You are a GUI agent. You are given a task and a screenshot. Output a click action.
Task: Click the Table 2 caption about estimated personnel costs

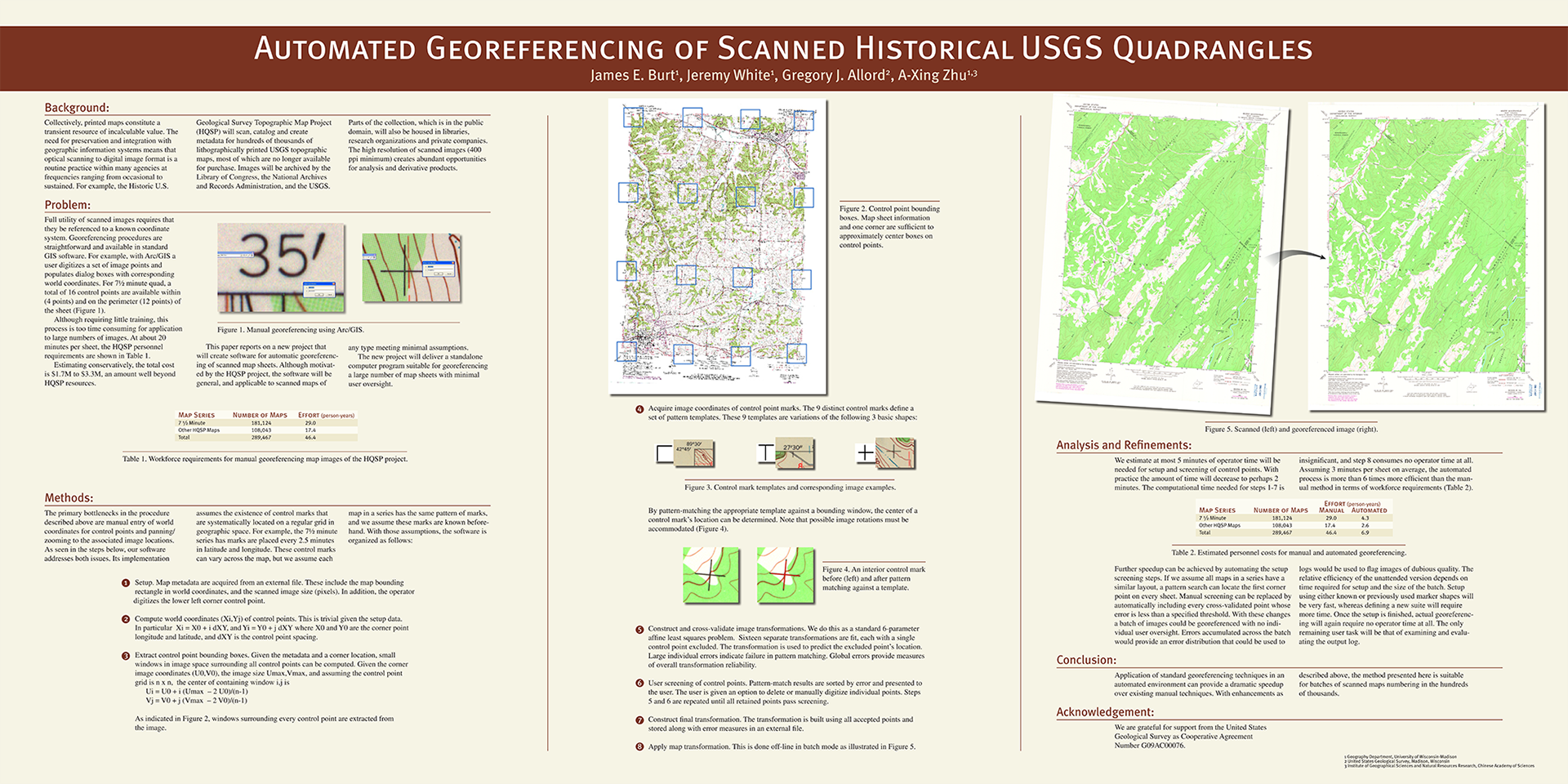pyautogui.click(x=1288, y=553)
